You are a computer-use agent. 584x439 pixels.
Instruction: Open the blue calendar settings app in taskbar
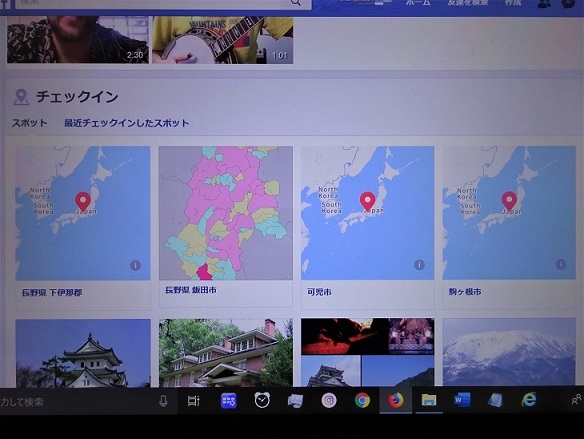pyautogui.click(x=228, y=401)
